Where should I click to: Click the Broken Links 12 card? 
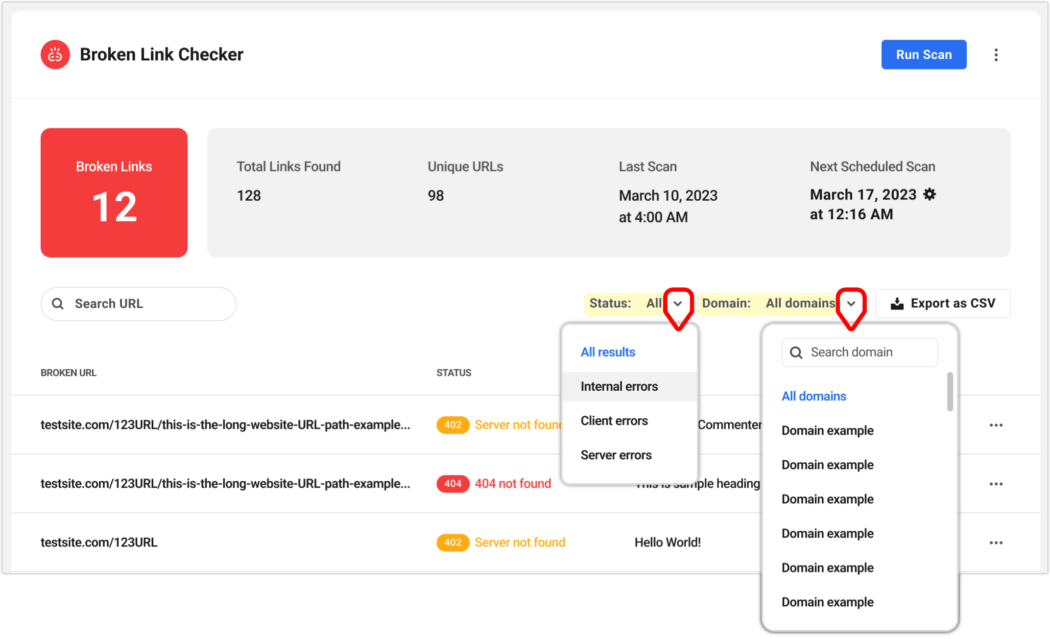(114, 193)
